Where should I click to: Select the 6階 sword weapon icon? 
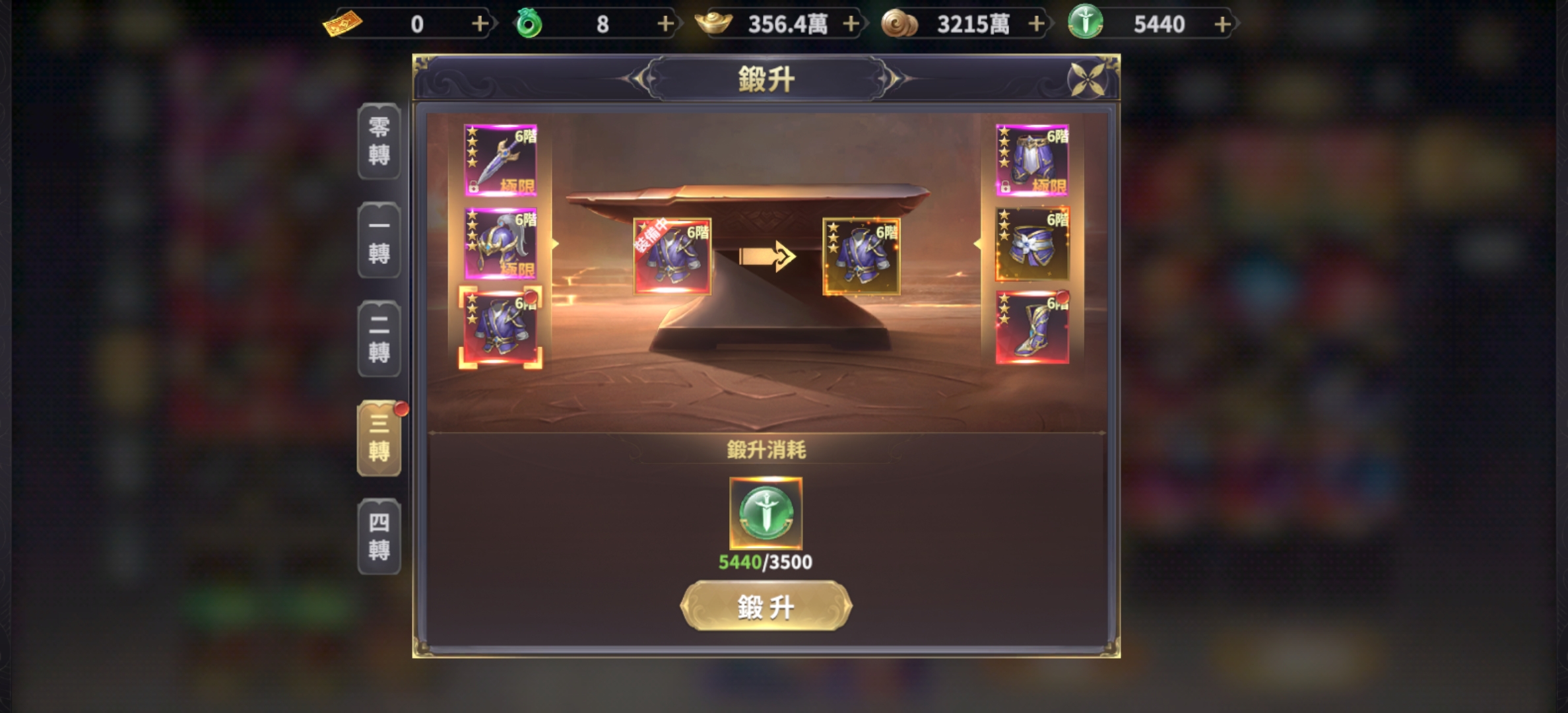pos(500,160)
